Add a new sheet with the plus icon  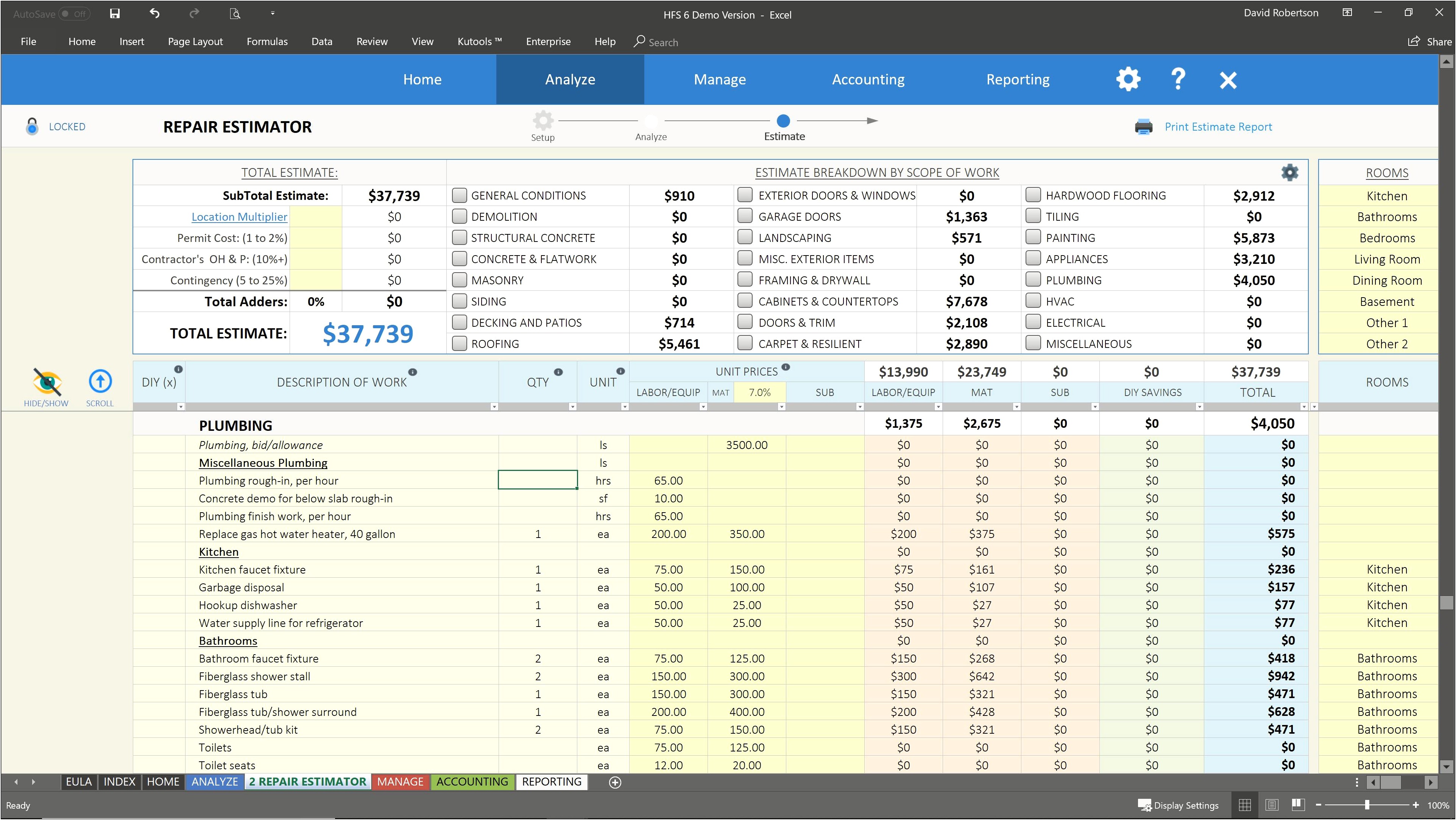(x=615, y=782)
